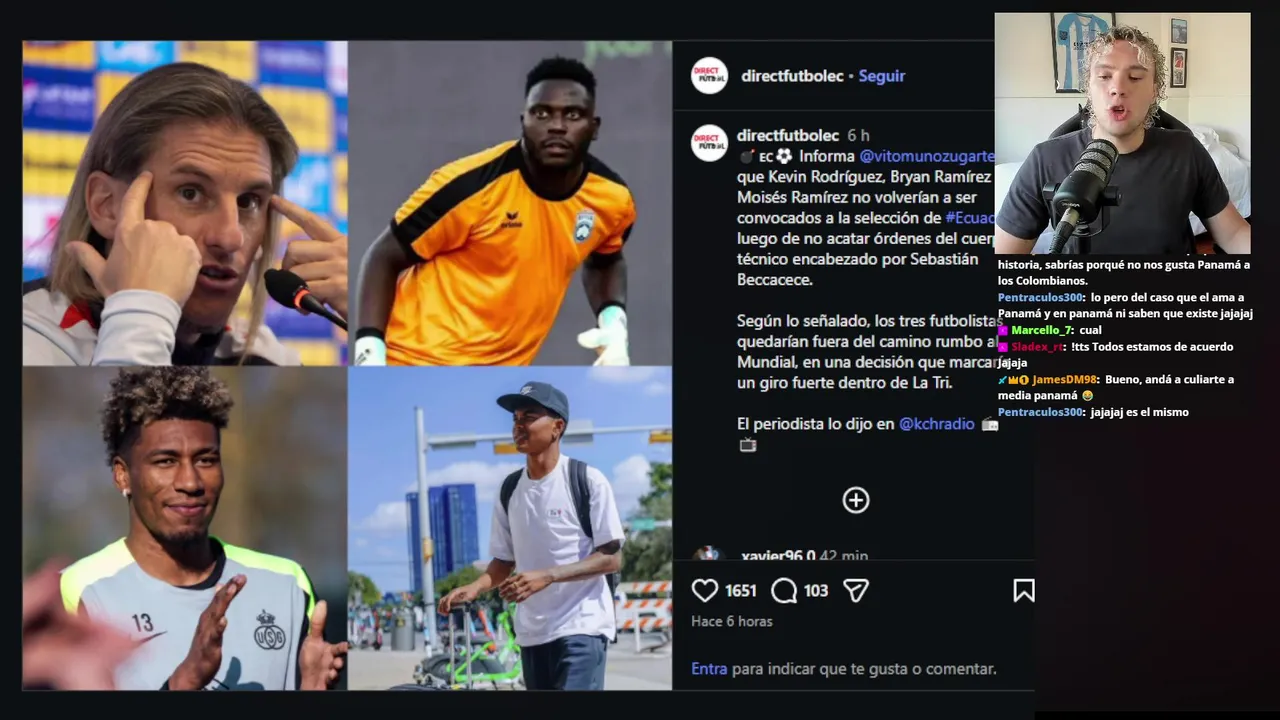Like the post with the heart icon
The image size is (1280, 720).
(705, 591)
